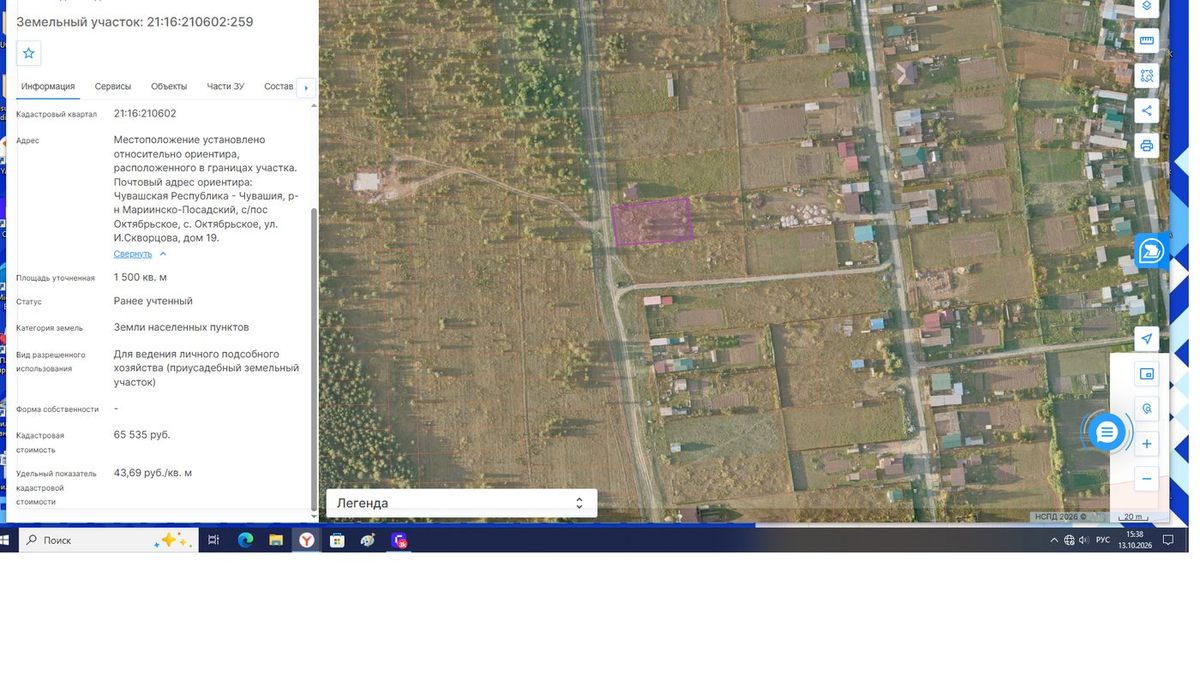Open File Explorer from the taskbar
The height and width of the screenshot is (675, 1200).
pos(276,540)
